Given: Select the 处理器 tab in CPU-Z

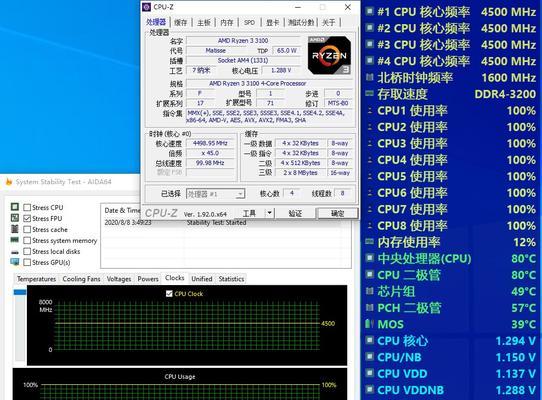Looking at the screenshot, I should click(x=156, y=22).
